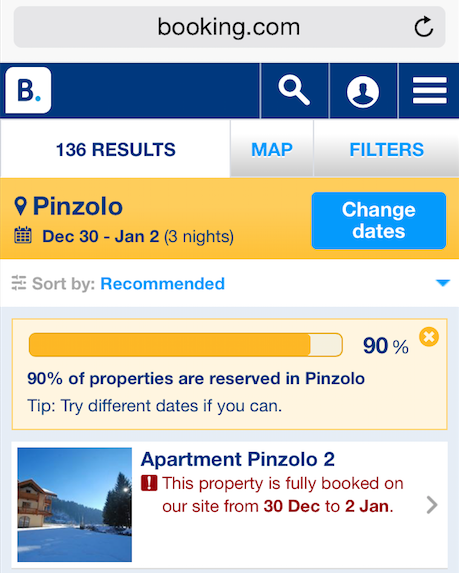The image size is (459, 573).
Task: Tap the sort sliders icon
Action: click(19, 283)
